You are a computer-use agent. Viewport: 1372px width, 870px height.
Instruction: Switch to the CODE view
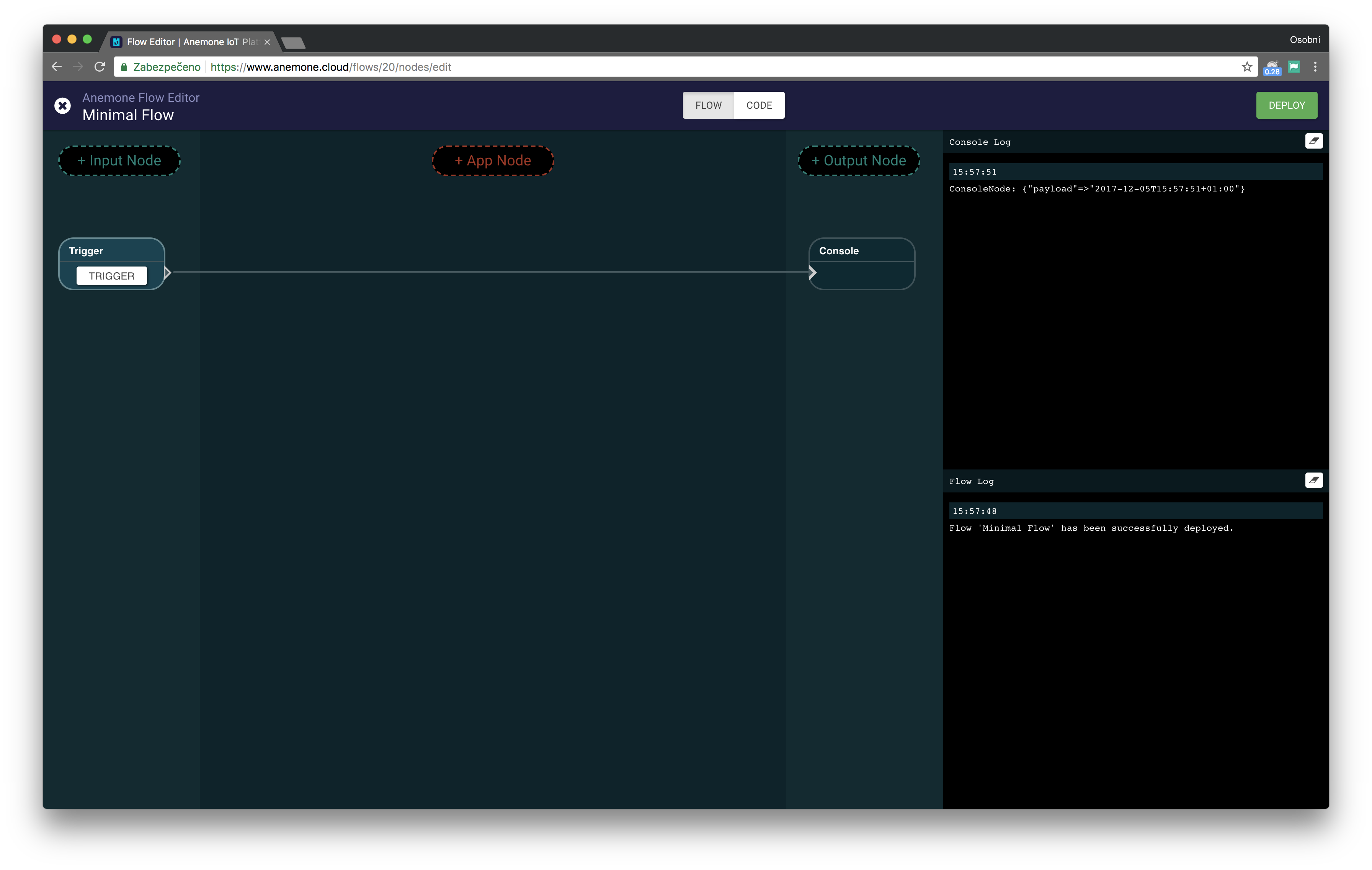[x=758, y=105]
